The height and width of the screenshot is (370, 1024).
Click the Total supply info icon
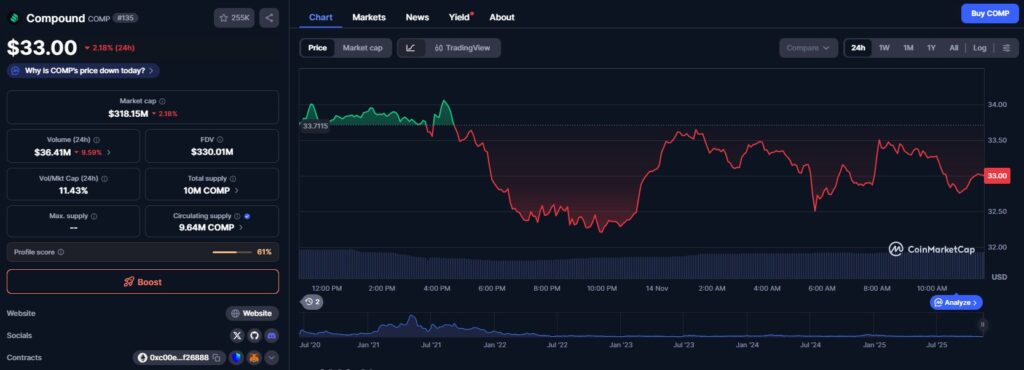click(233, 178)
